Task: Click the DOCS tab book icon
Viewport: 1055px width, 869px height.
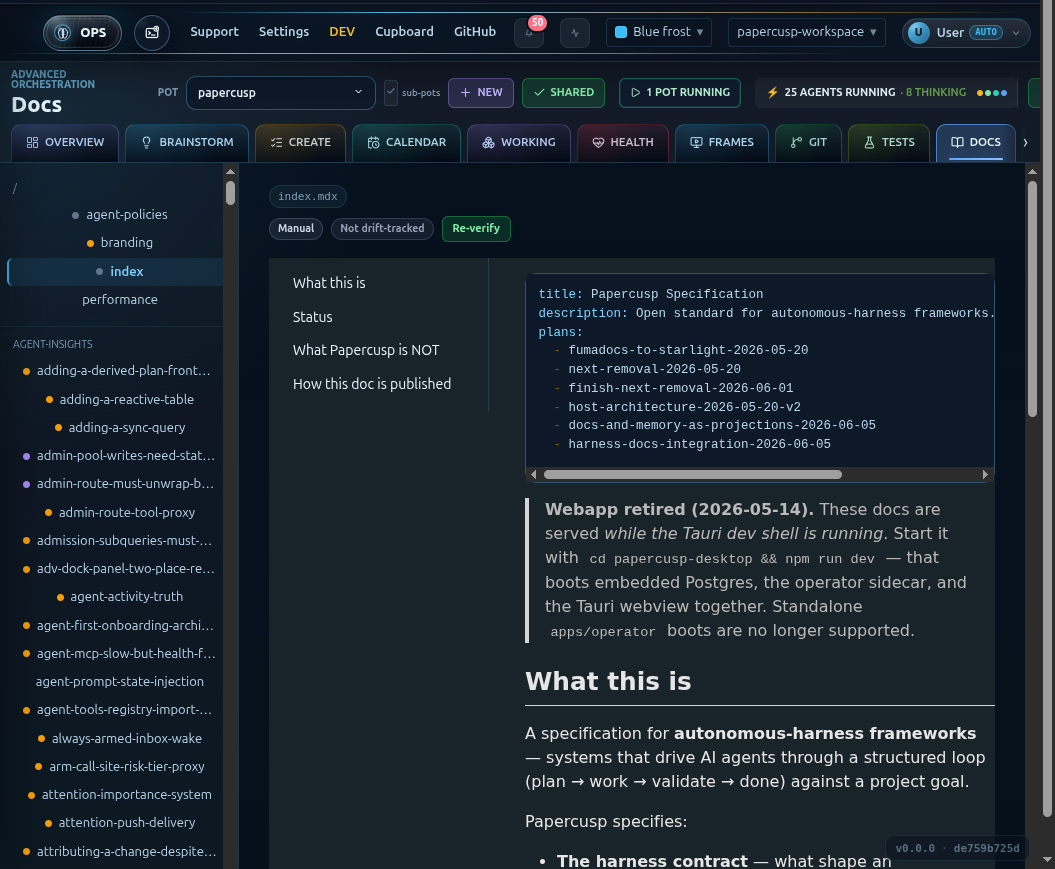Action: 957,143
